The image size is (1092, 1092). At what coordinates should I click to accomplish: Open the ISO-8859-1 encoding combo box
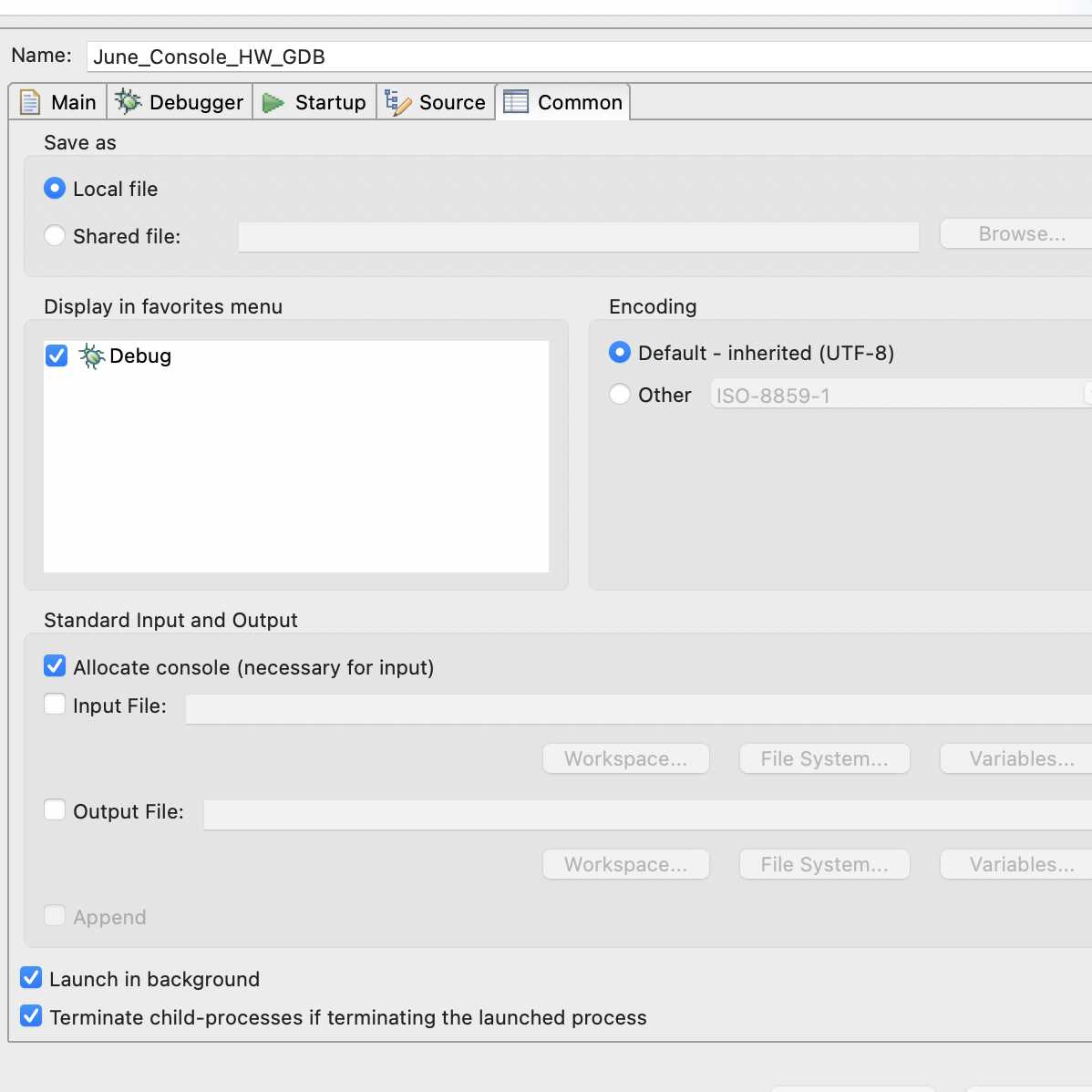pos(901,394)
